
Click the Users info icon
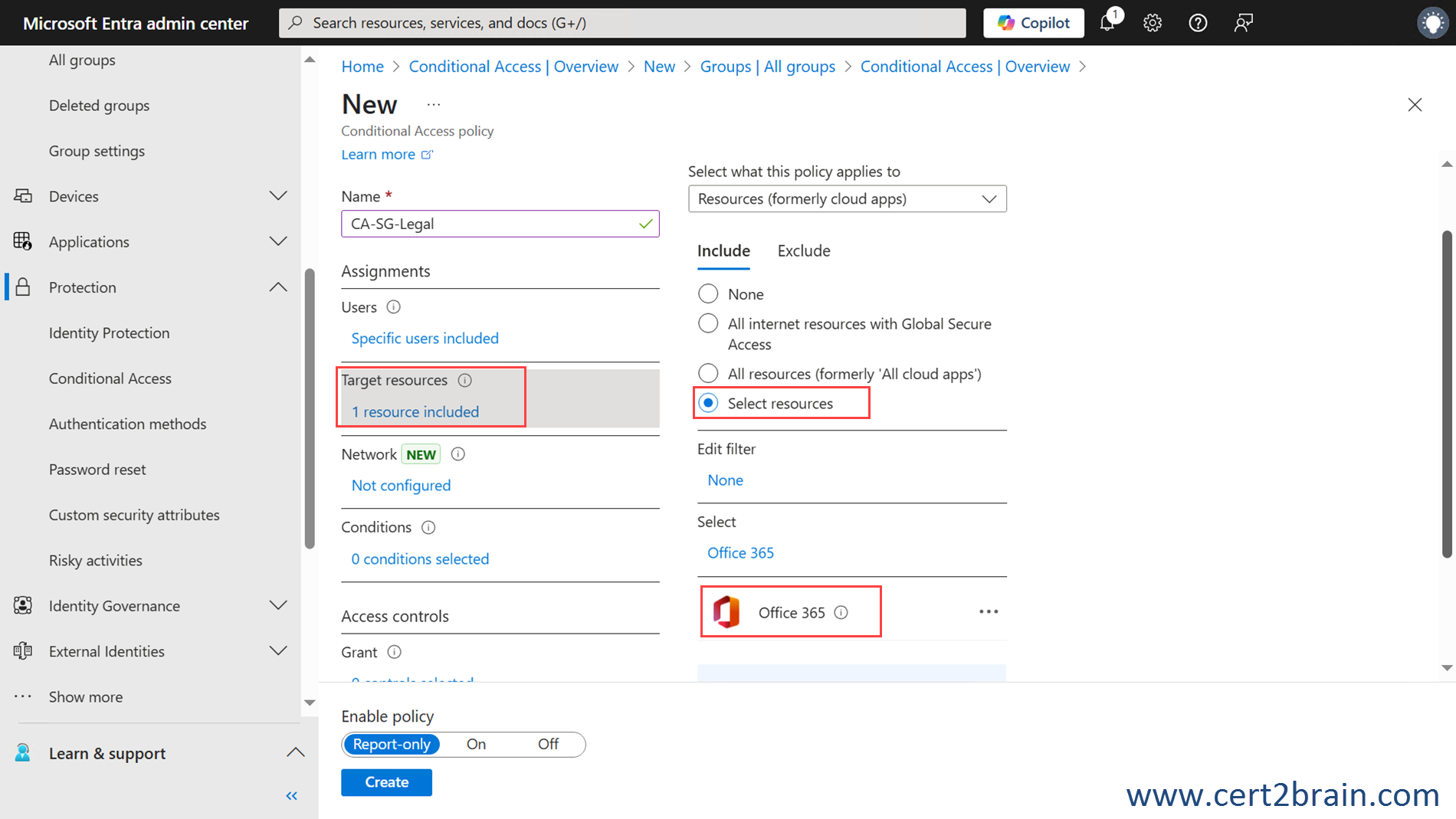coord(393,307)
